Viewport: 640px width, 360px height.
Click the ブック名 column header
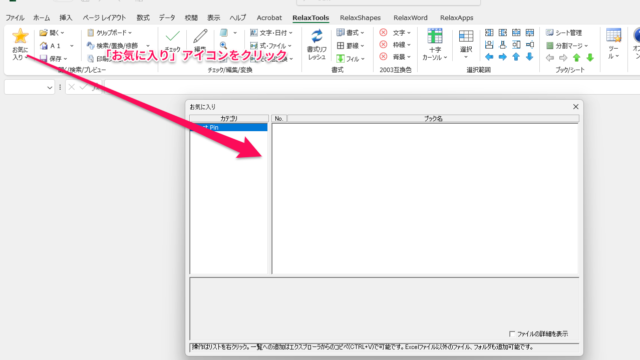pyautogui.click(x=433, y=118)
